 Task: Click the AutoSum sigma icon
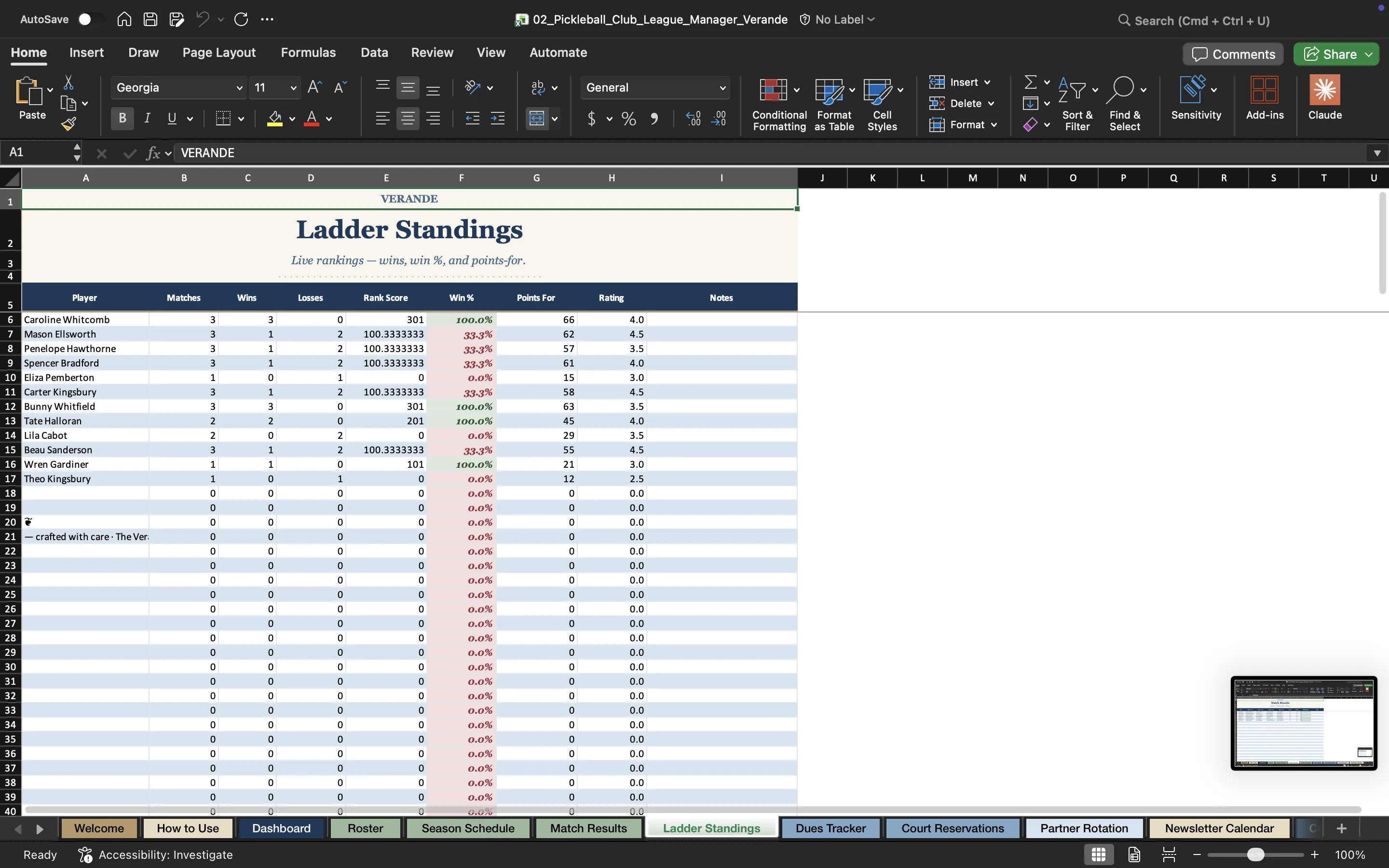click(x=1031, y=82)
